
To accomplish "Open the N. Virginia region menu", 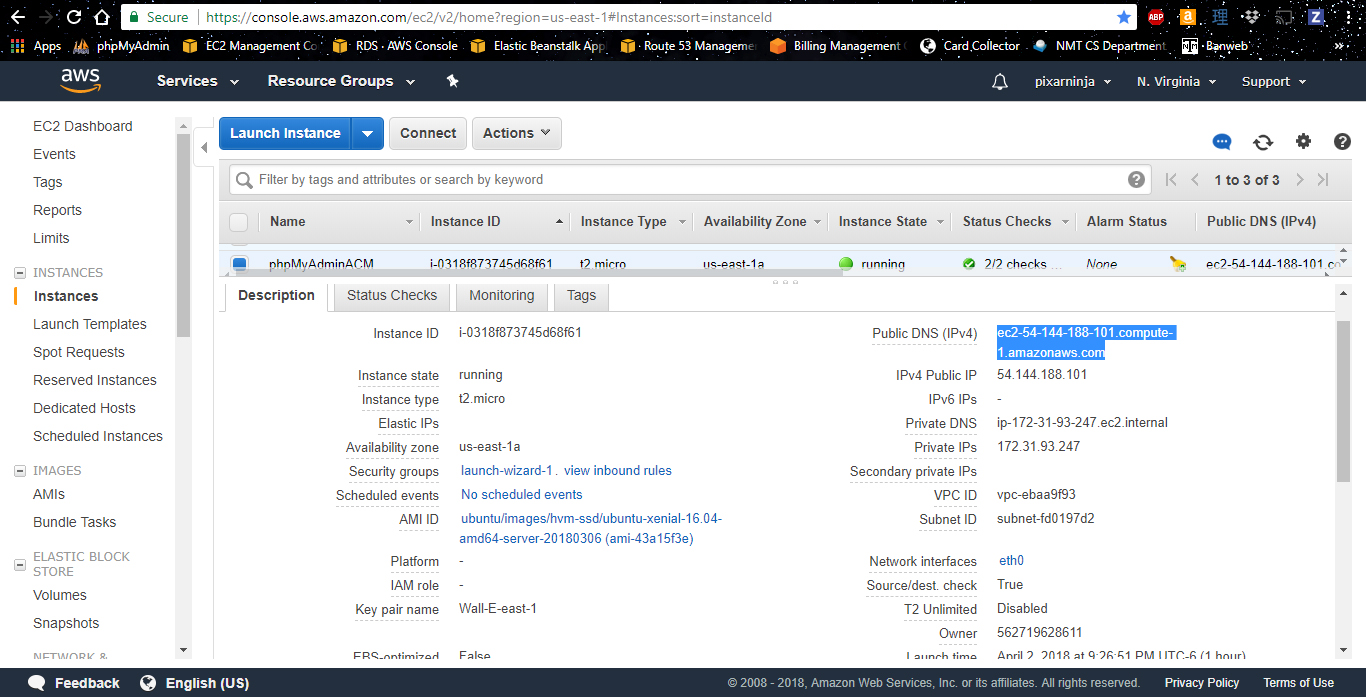I will coord(1176,82).
